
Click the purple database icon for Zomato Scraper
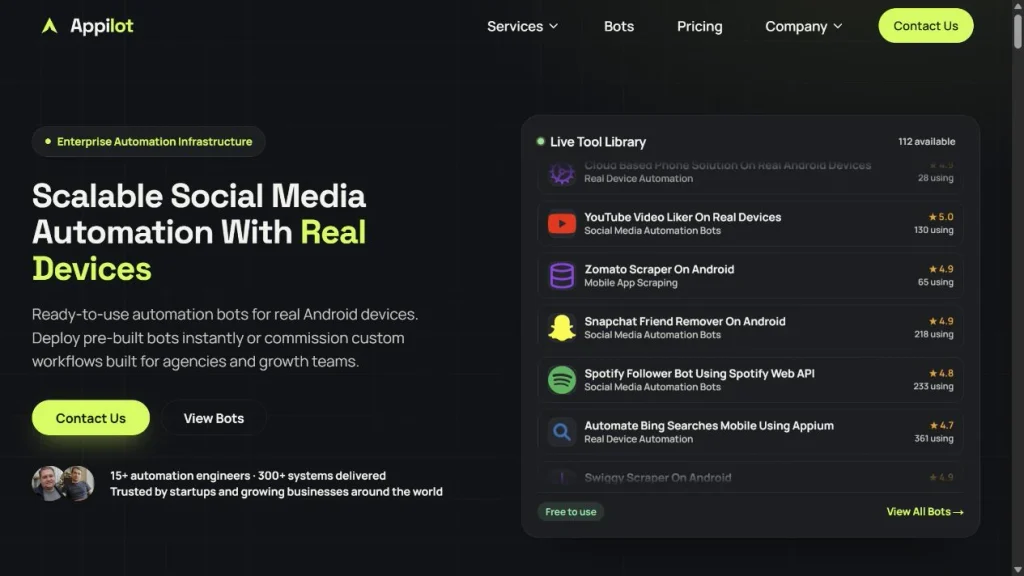coord(562,276)
